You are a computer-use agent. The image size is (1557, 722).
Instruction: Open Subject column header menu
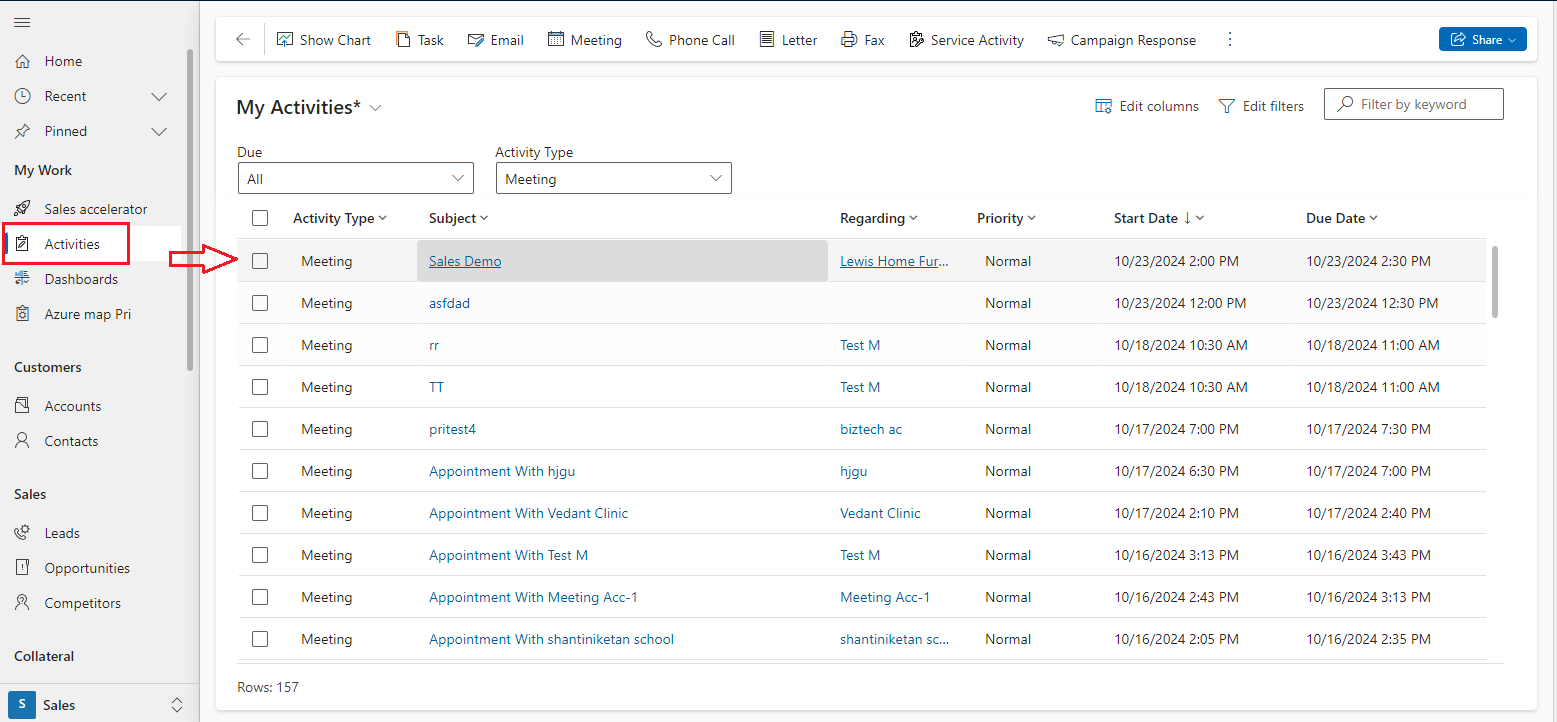coord(458,218)
